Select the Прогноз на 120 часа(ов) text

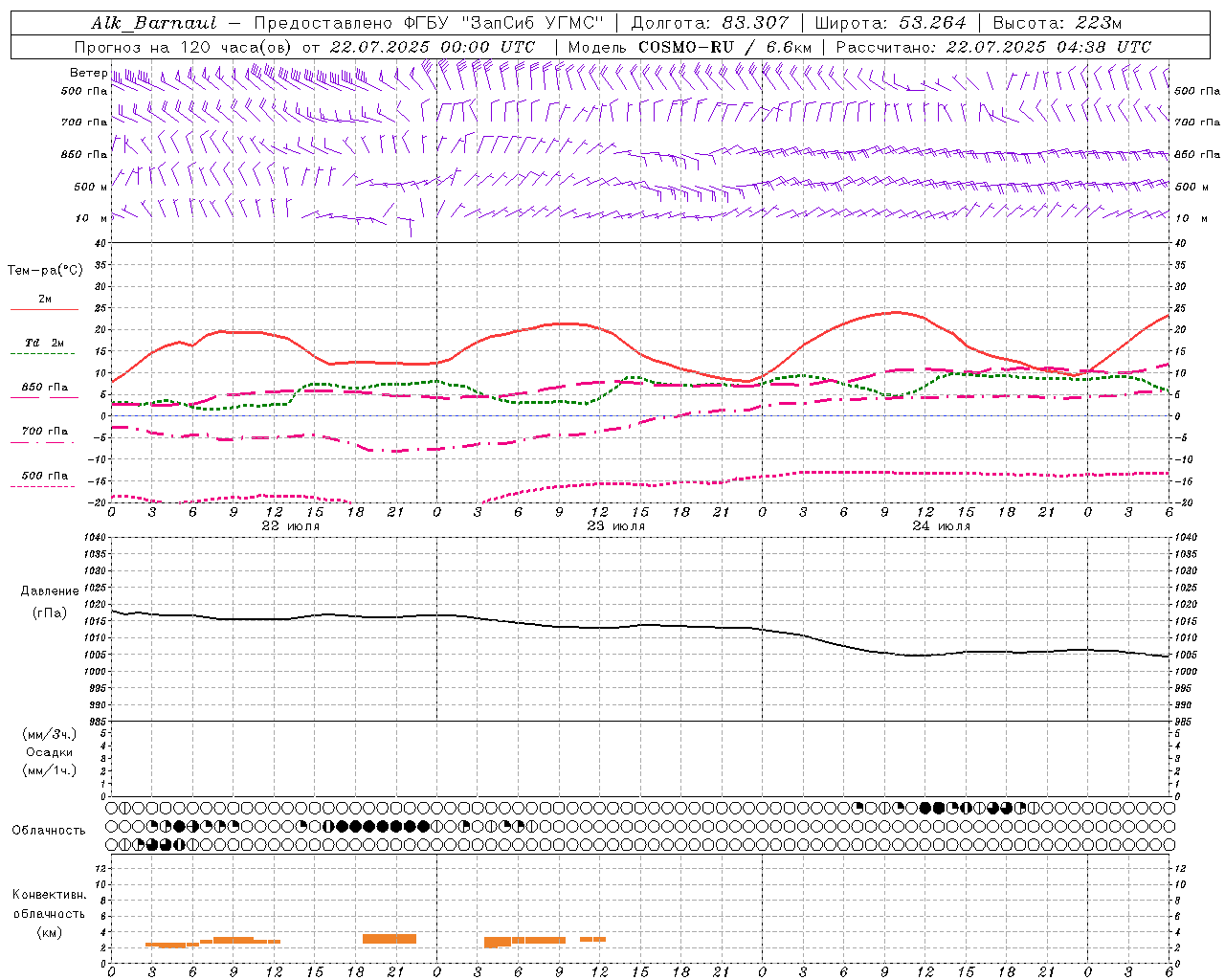click(x=185, y=47)
